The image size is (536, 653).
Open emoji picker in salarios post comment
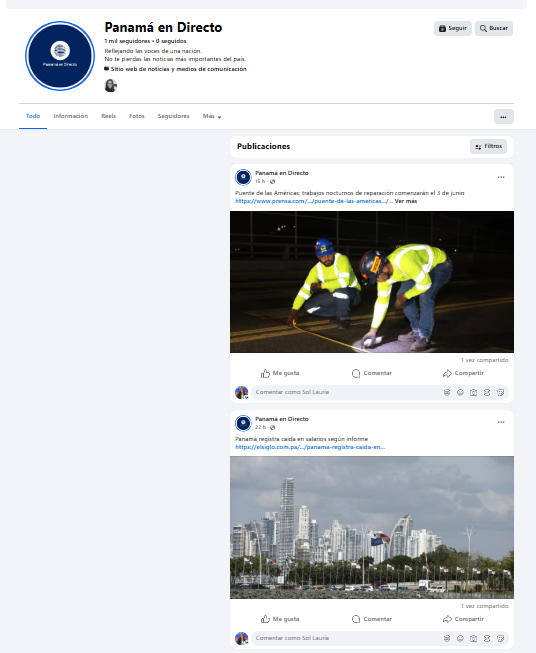point(460,638)
